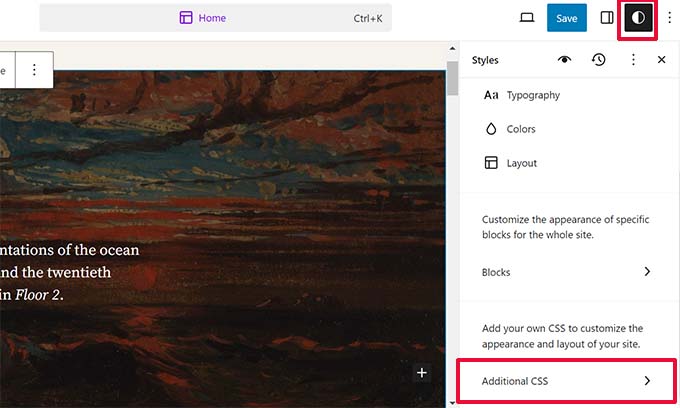The image size is (680, 408).
Task: Open the Home command palette bar
Action: [x=215, y=18]
